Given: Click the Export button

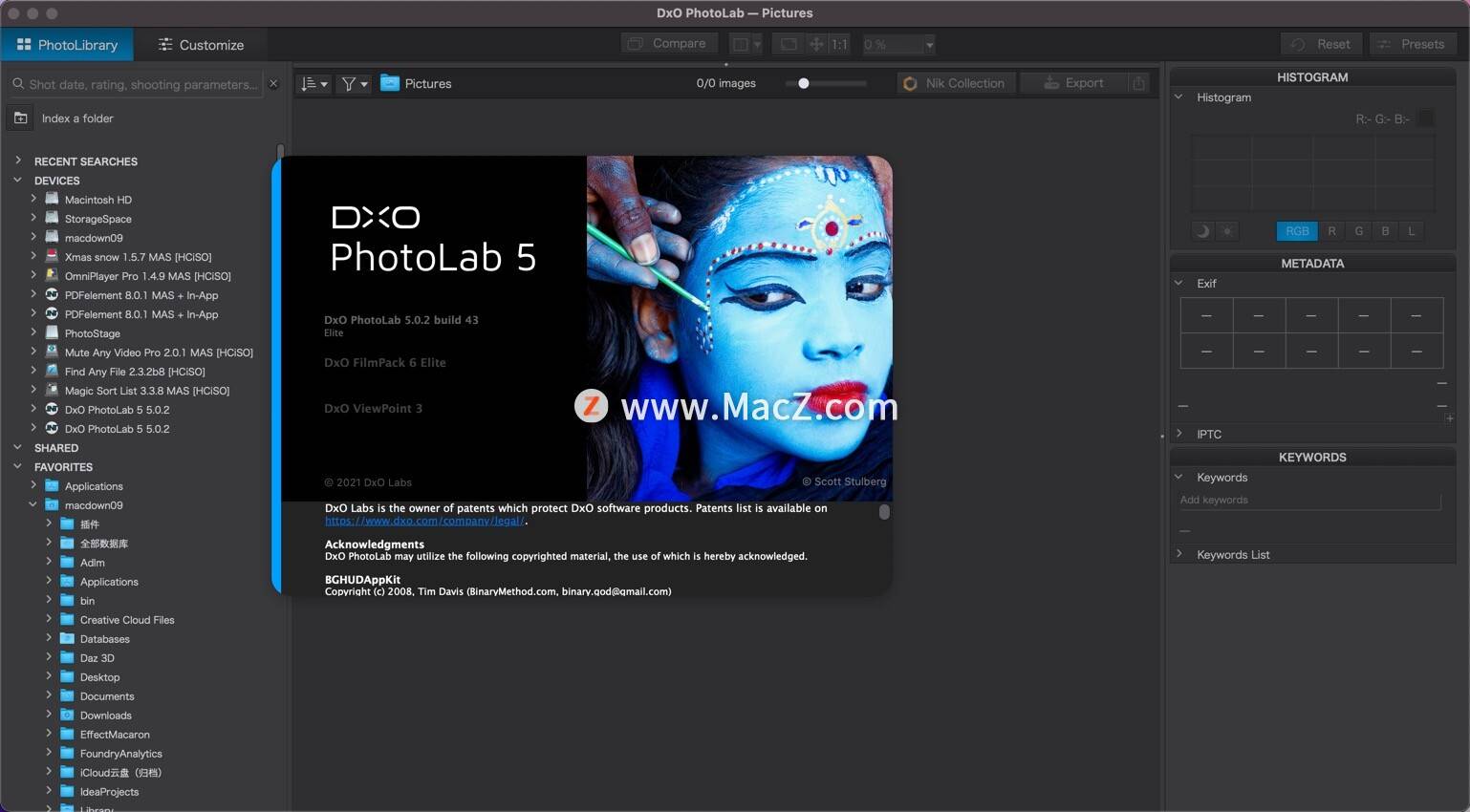Looking at the screenshot, I should click(x=1073, y=83).
